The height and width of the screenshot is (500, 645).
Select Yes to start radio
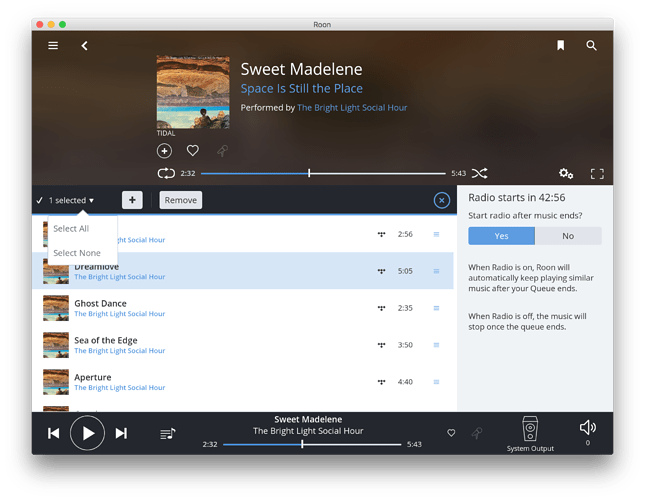(501, 236)
